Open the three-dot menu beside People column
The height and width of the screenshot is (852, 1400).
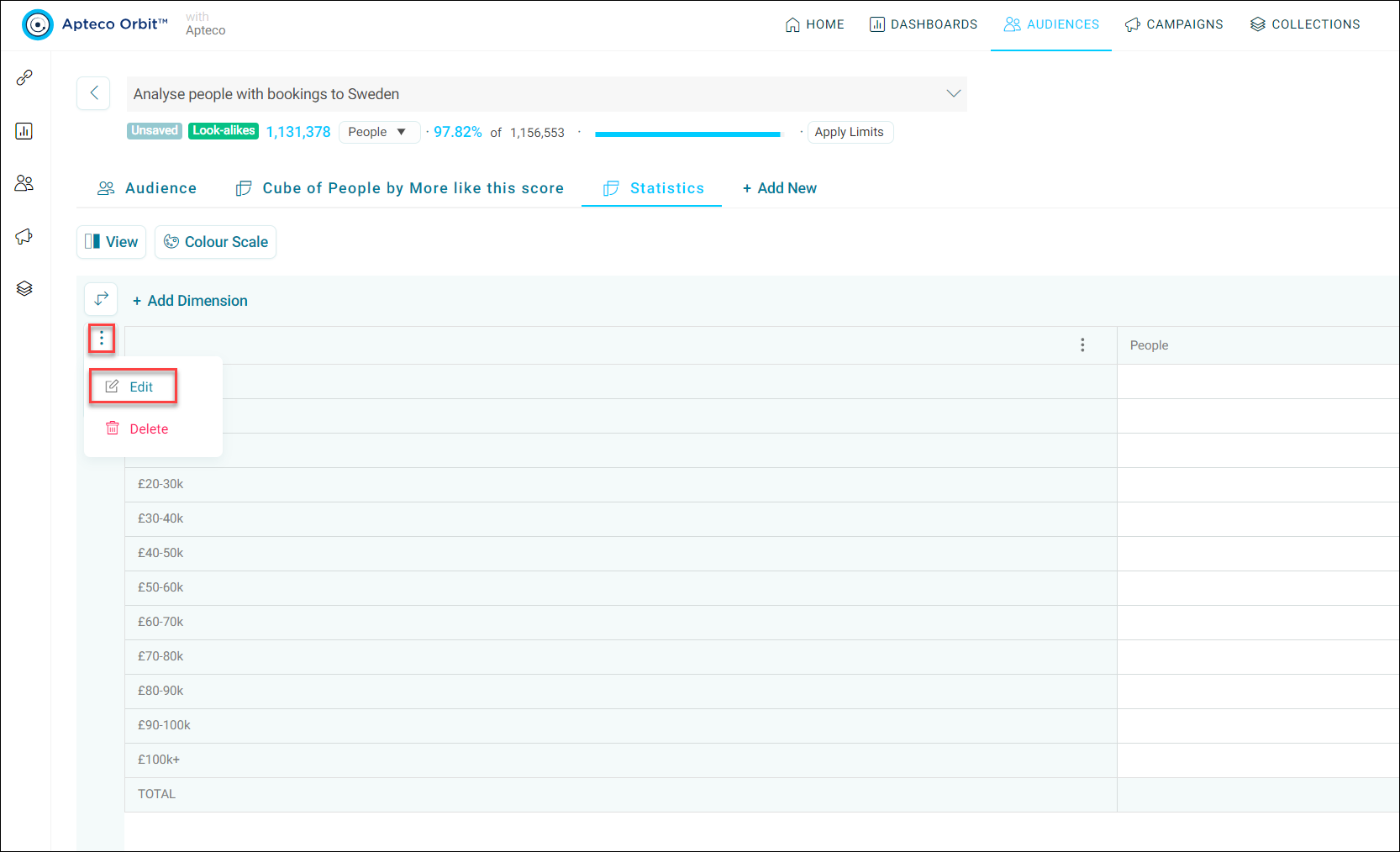click(x=1082, y=344)
